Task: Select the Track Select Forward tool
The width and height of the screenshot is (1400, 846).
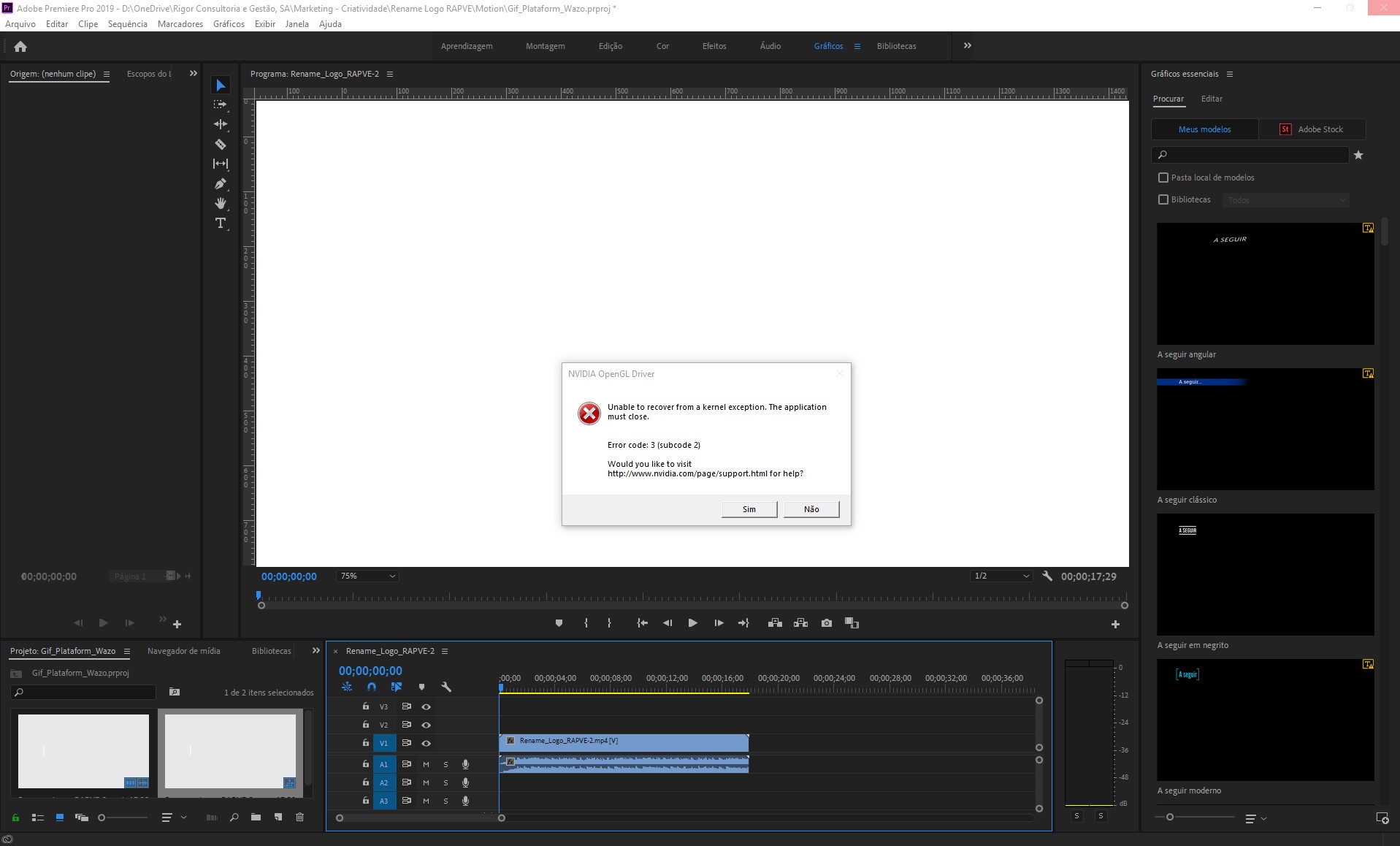Action: (x=221, y=104)
